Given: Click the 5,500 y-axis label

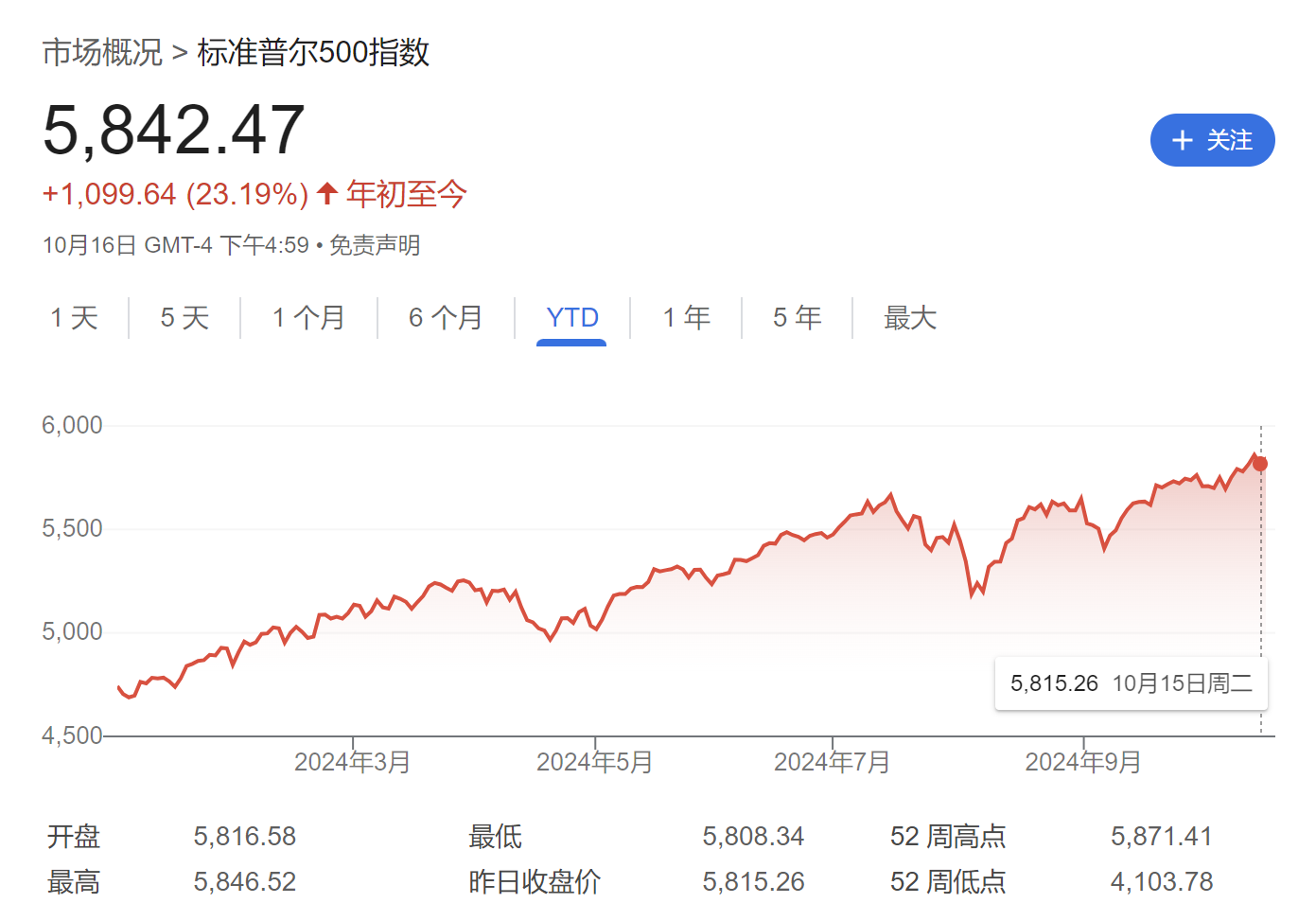Looking at the screenshot, I should [72, 528].
